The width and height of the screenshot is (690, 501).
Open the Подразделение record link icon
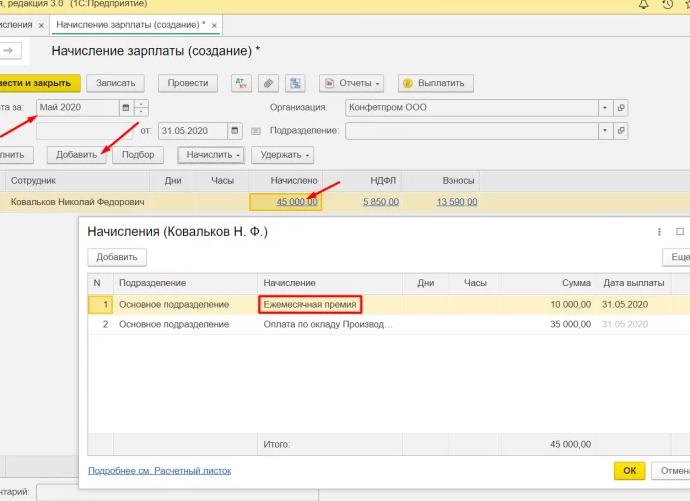pos(620,131)
